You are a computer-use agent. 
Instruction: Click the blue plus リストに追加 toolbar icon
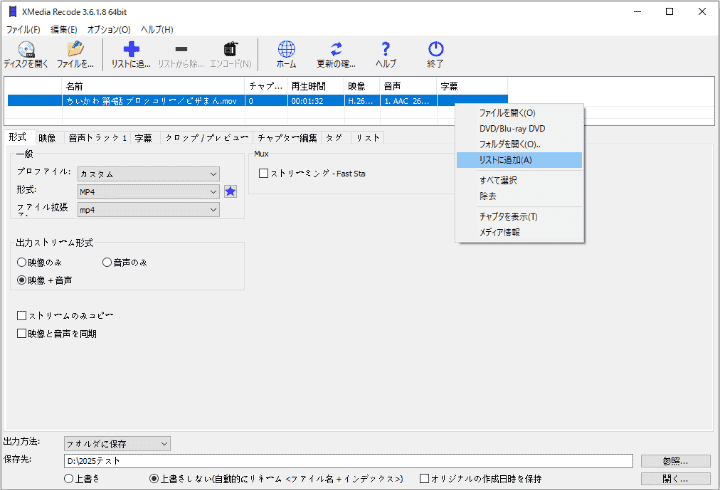pyautogui.click(x=130, y=49)
